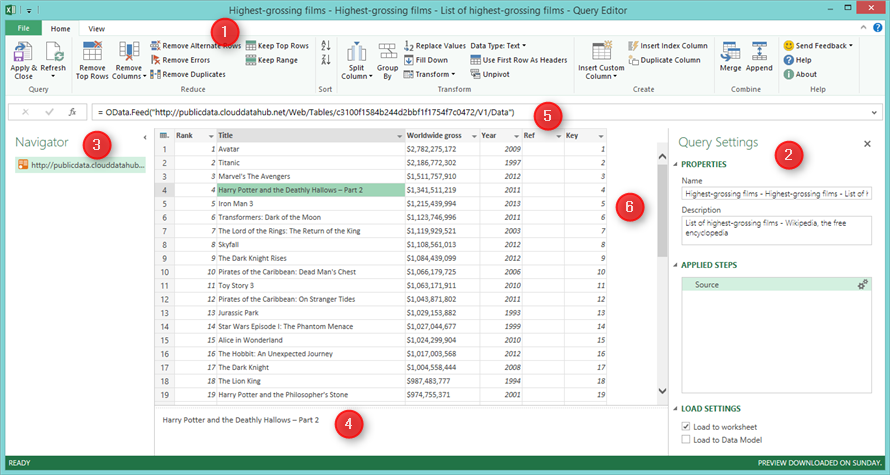Expand the formula bar with chevron
The height and width of the screenshot is (475, 890).
click(874, 112)
